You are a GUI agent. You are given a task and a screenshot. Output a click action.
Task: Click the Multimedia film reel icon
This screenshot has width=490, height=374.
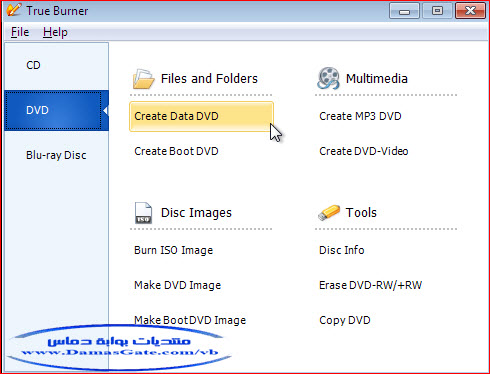point(328,78)
